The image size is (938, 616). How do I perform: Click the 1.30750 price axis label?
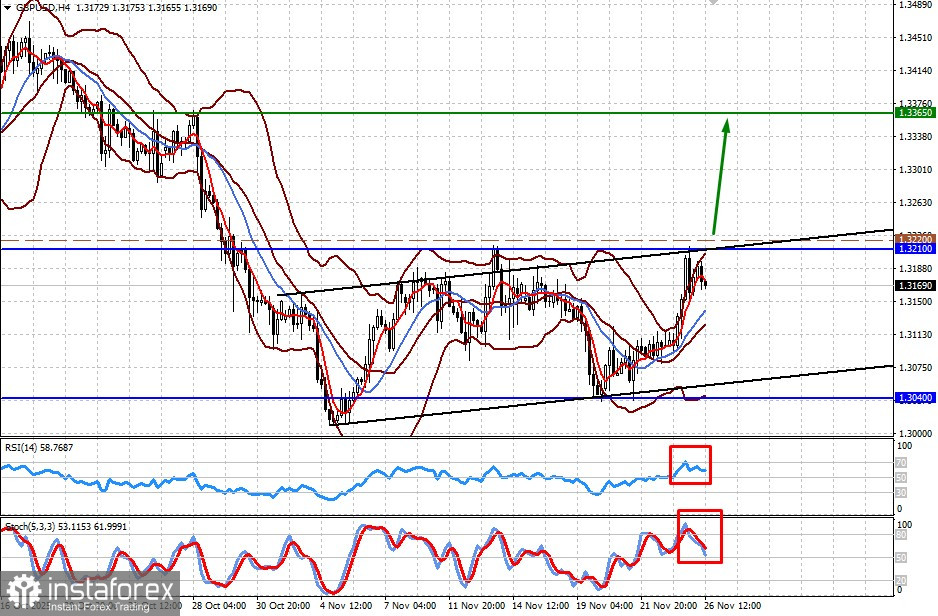(x=915, y=368)
